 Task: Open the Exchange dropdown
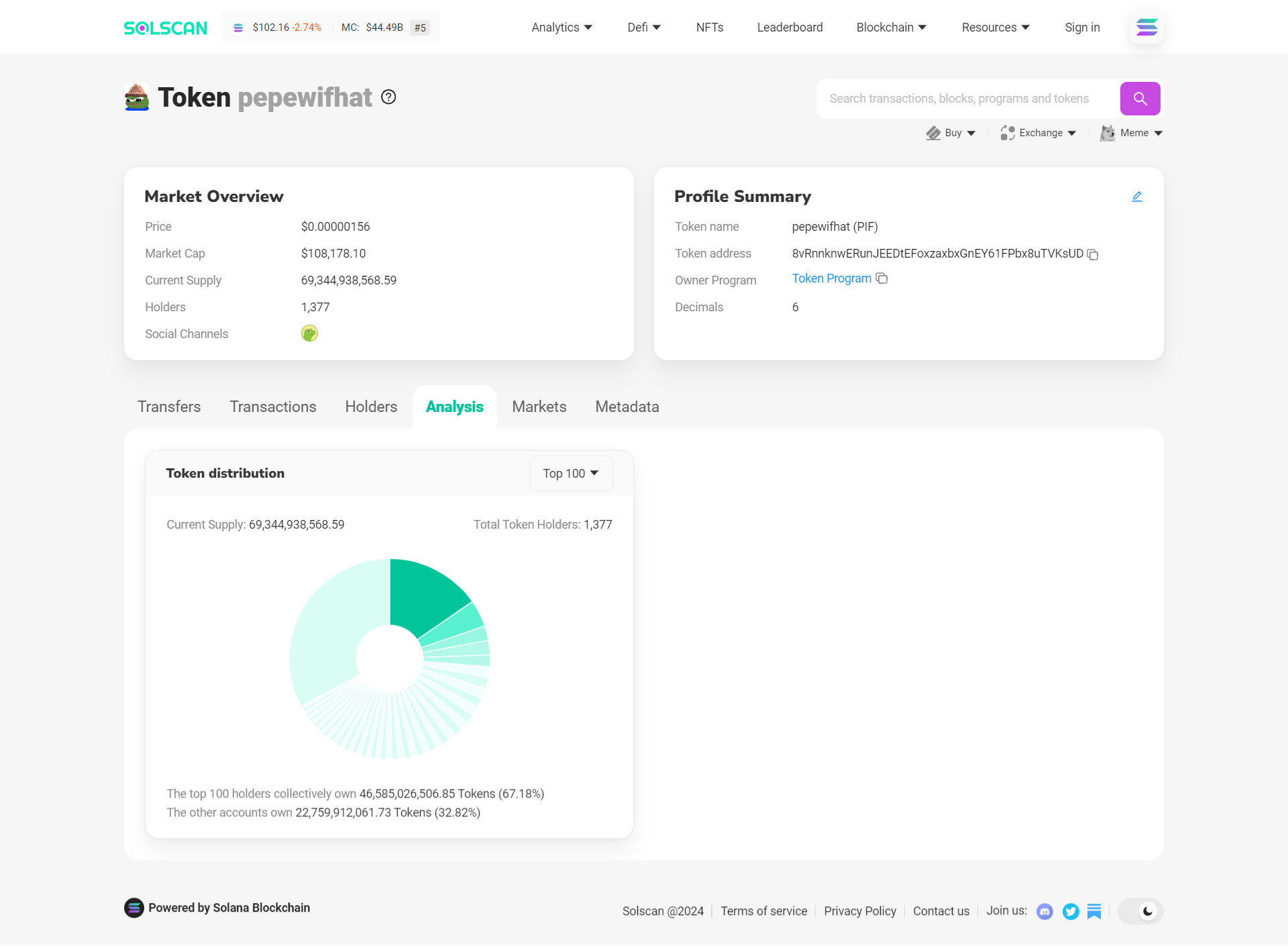pyautogui.click(x=1038, y=133)
